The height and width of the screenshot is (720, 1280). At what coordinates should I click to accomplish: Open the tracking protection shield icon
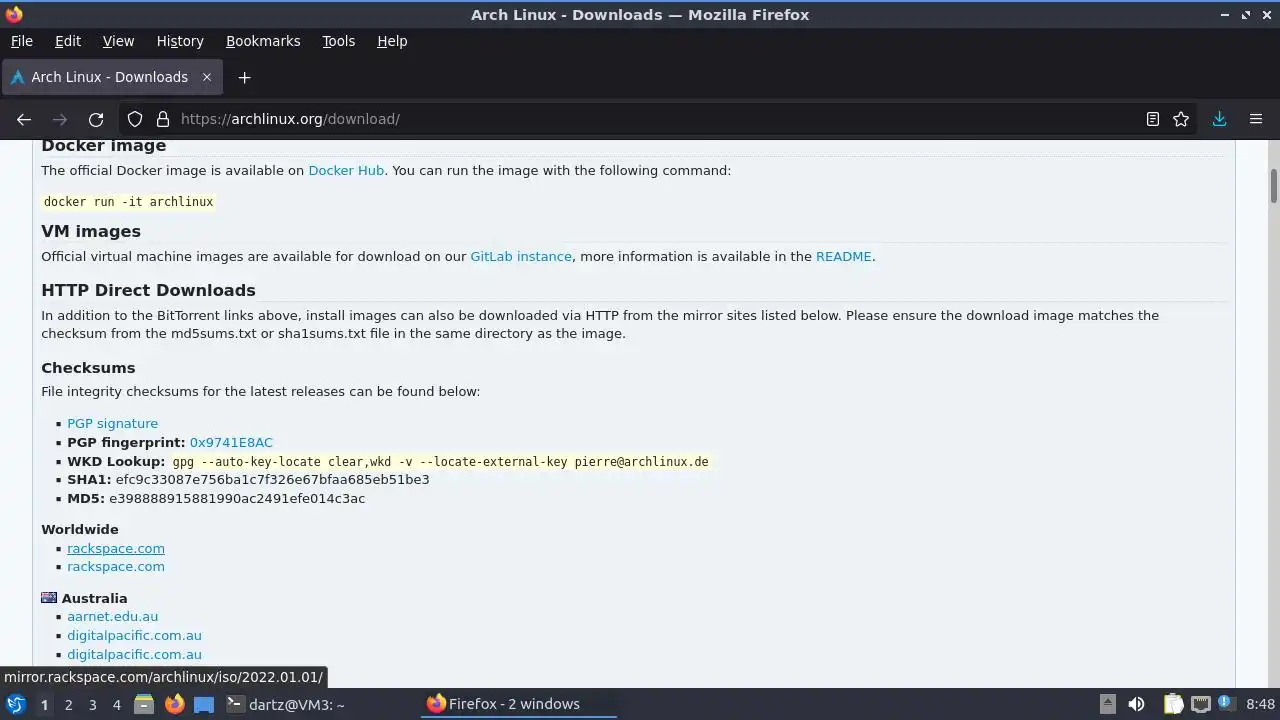(135, 119)
